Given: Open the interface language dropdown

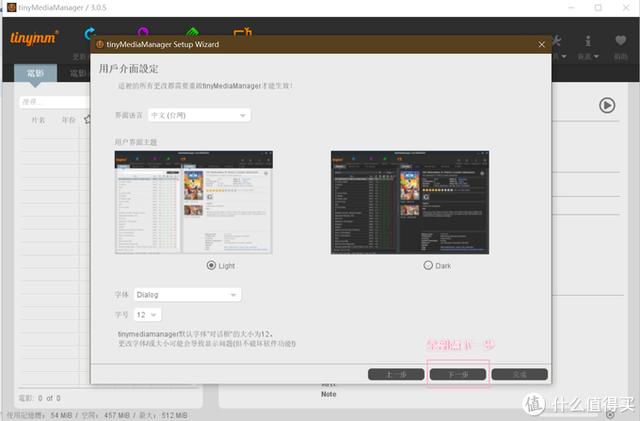Looking at the screenshot, I should tap(199, 115).
